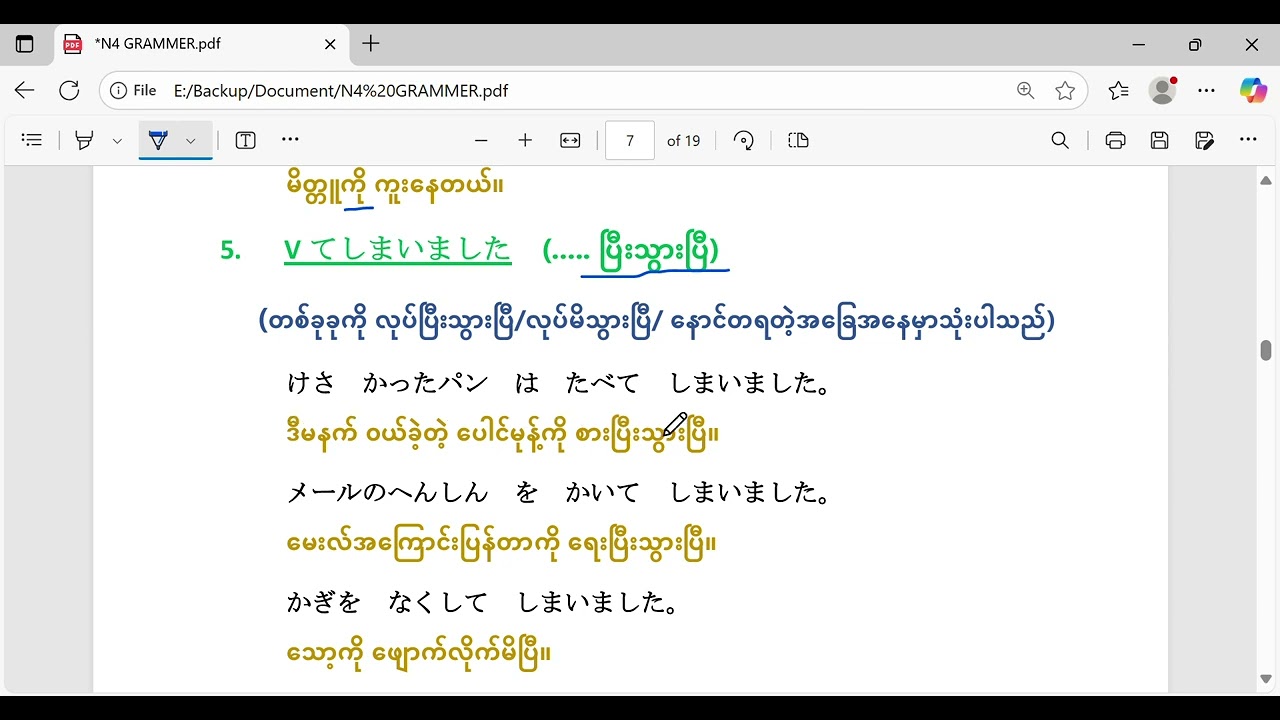
Task: Click scrollbar down arrow
Action: (x=1266, y=680)
